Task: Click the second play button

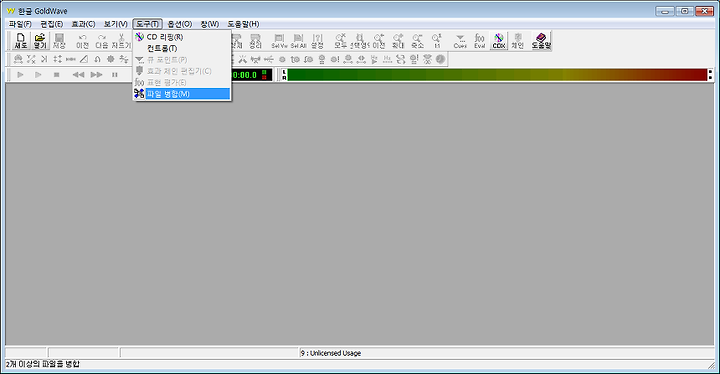Action: [38, 74]
